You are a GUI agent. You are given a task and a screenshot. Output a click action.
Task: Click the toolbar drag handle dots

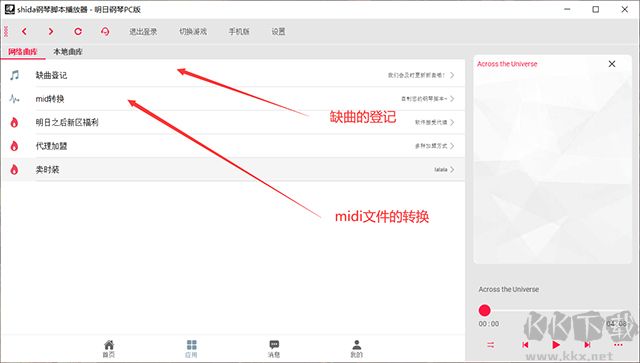[6, 31]
